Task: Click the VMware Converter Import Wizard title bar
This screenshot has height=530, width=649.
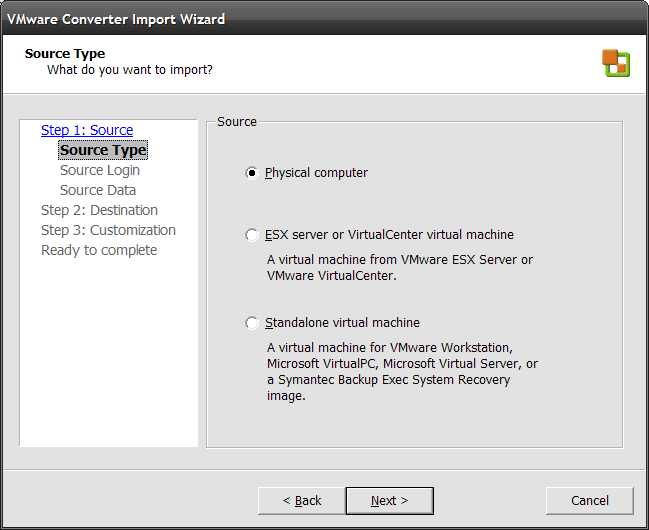Action: [x=324, y=19]
